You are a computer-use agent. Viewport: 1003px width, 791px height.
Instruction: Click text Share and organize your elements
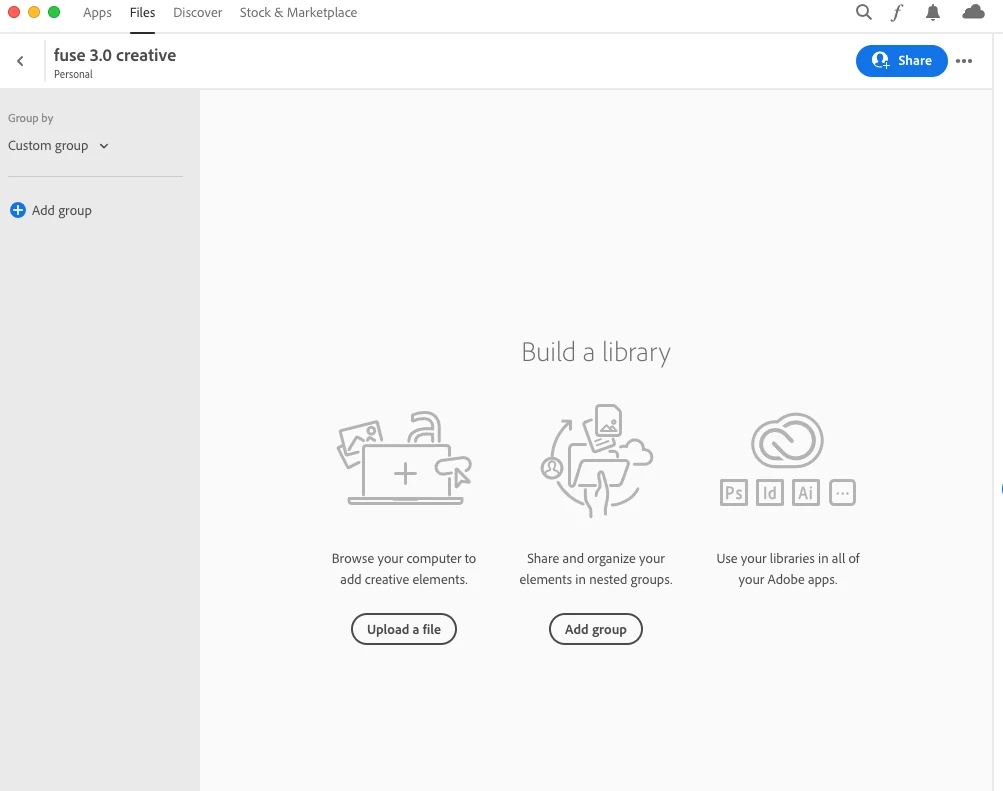coord(596,568)
